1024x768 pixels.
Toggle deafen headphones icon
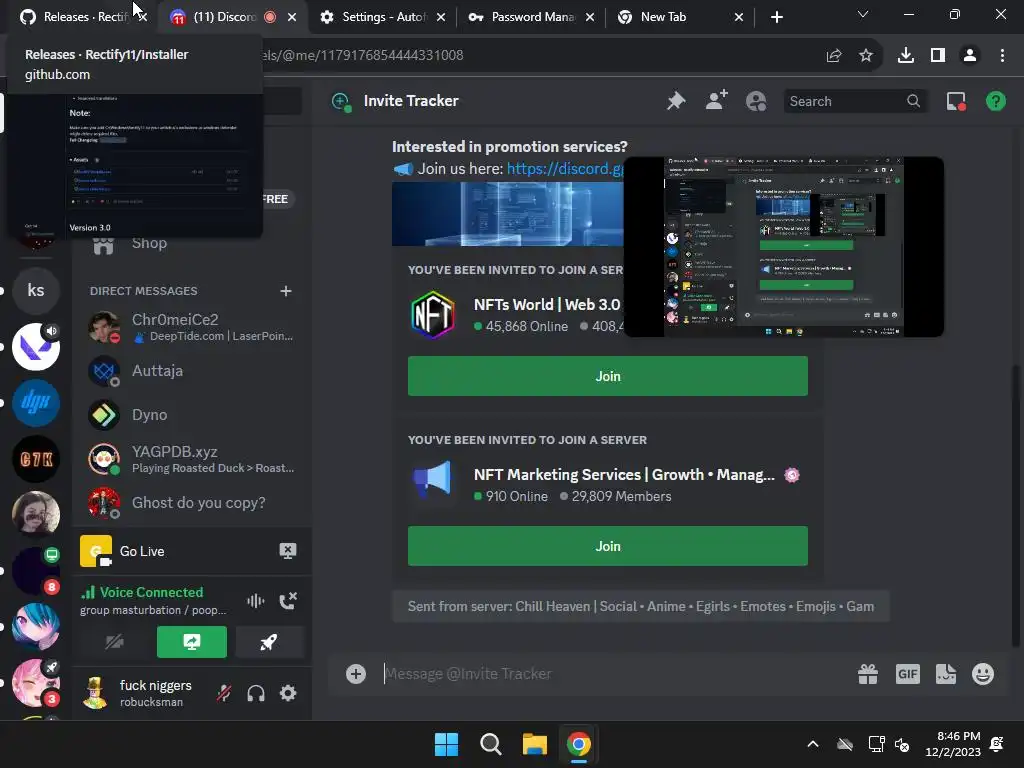pos(256,693)
